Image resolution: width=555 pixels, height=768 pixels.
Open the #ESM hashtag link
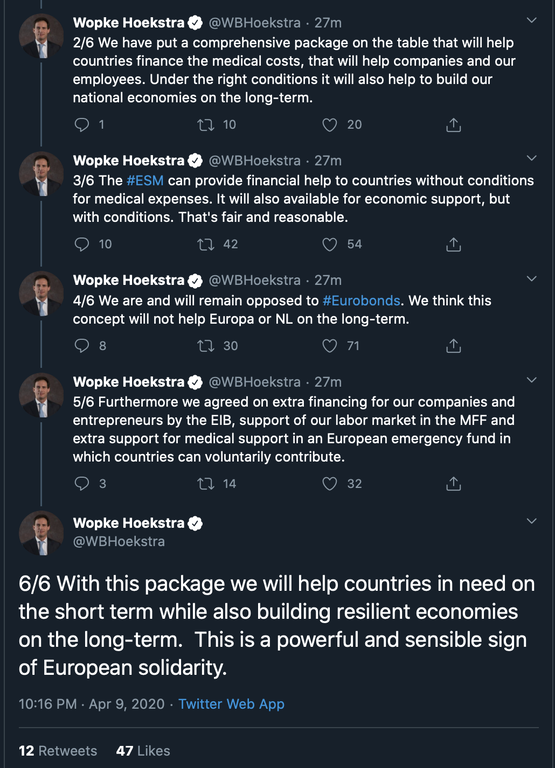[145, 181]
